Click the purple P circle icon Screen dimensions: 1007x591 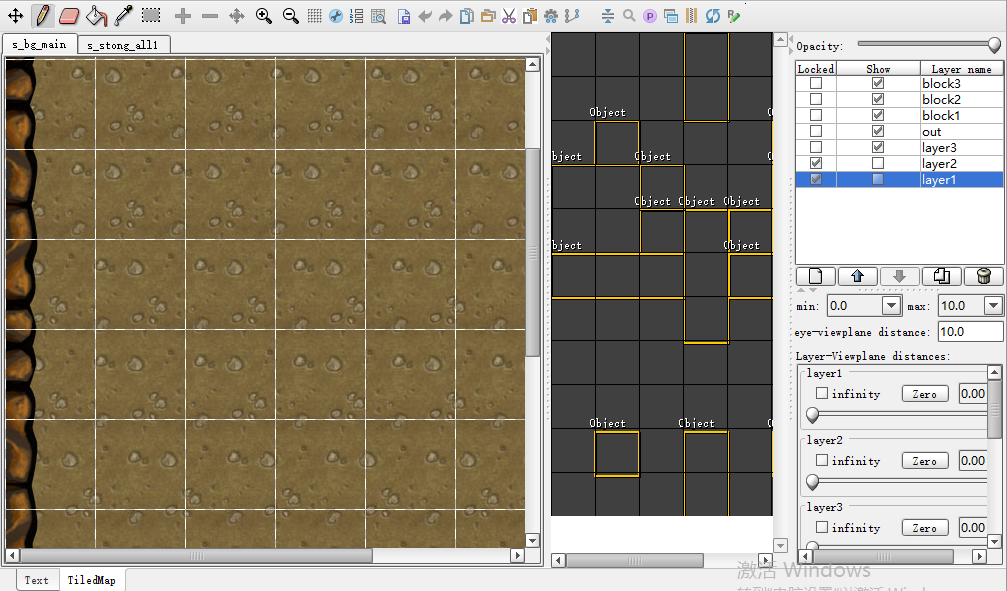click(x=650, y=17)
